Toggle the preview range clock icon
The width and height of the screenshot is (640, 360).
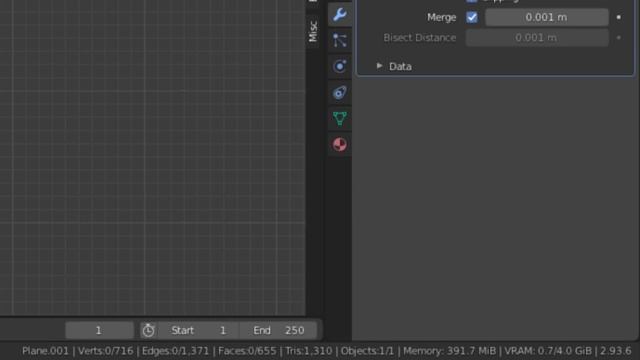tap(148, 330)
